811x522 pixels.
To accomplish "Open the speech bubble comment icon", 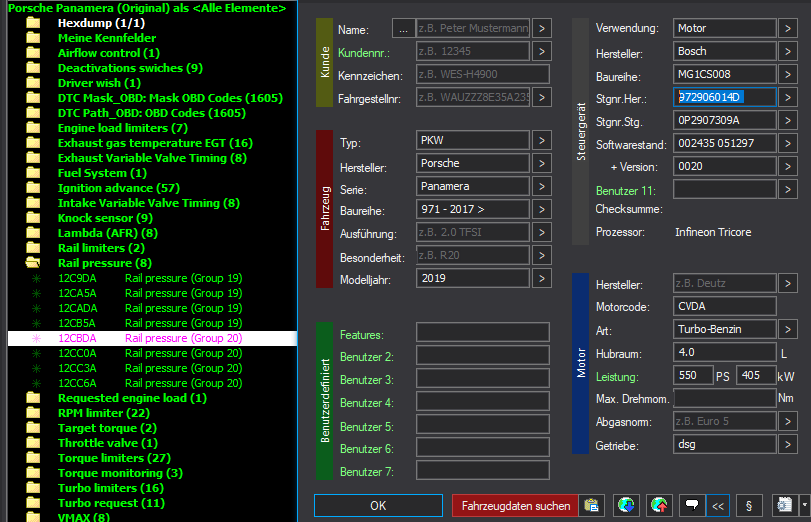I will click(690, 506).
